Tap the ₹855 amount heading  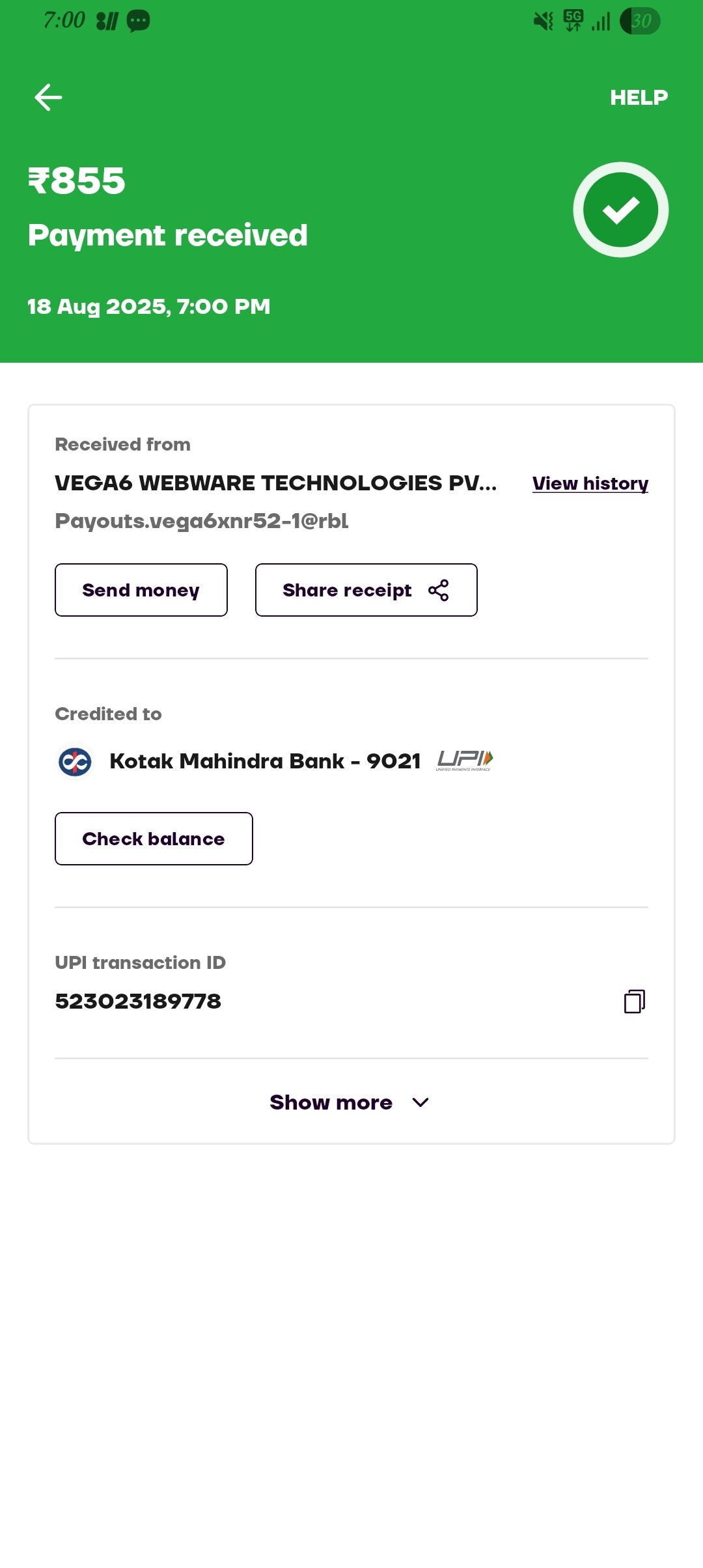77,180
